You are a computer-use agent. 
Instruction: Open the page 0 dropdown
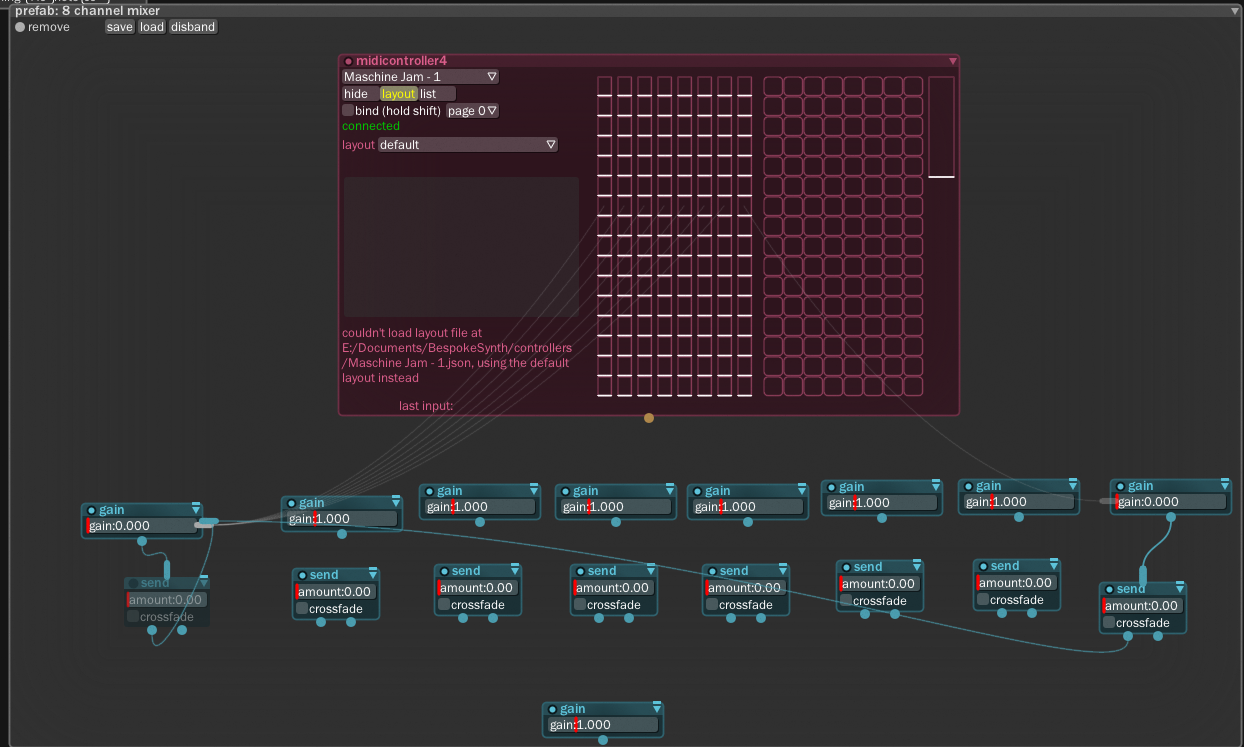coord(471,110)
